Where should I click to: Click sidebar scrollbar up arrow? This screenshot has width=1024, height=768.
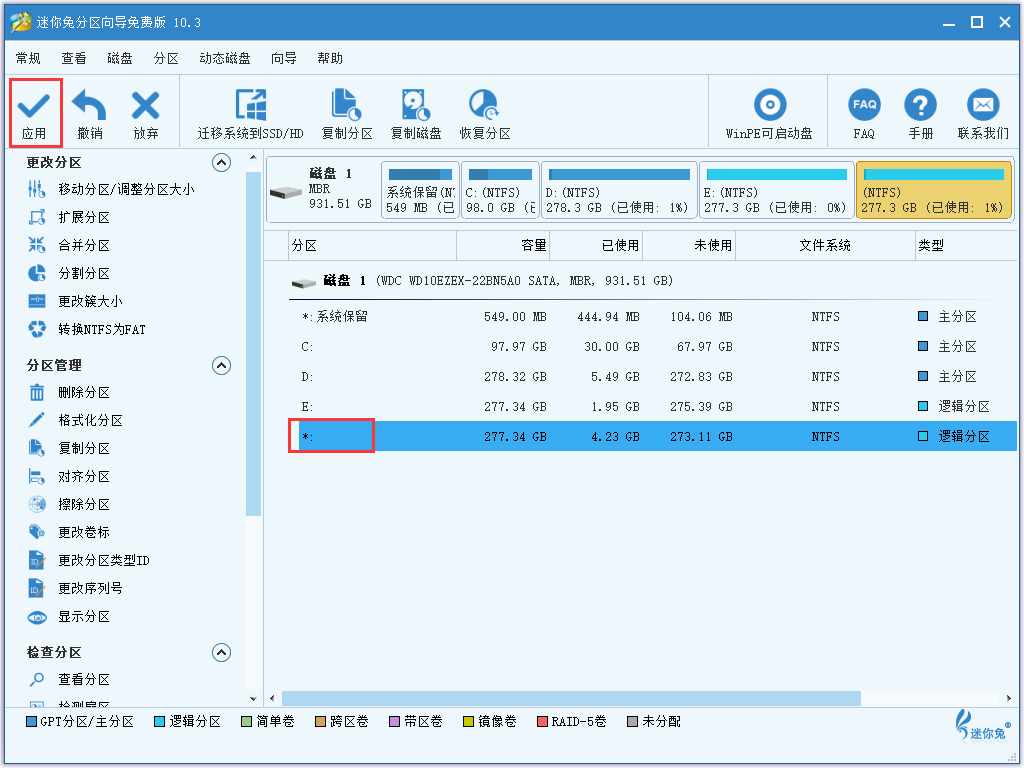click(253, 158)
